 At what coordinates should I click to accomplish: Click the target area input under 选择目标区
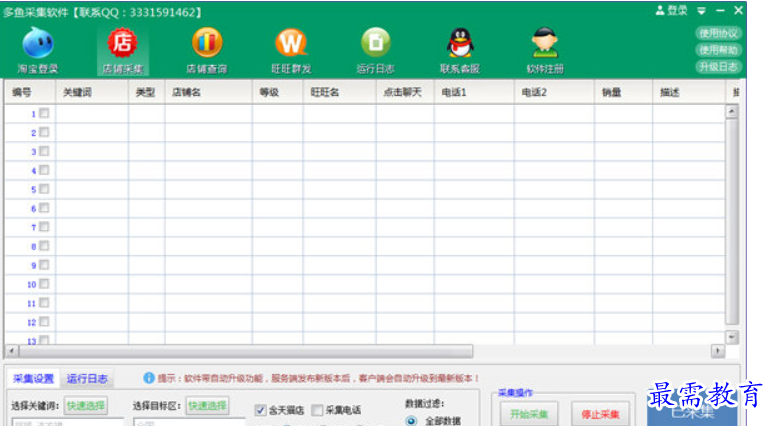[x=189, y=422]
